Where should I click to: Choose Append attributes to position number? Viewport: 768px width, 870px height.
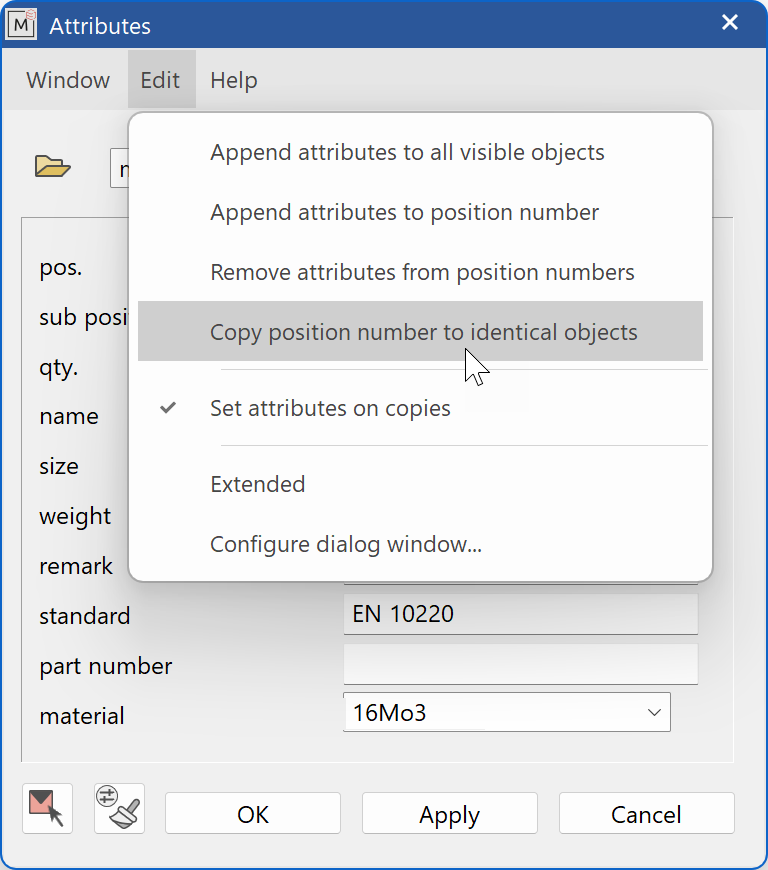(420, 212)
